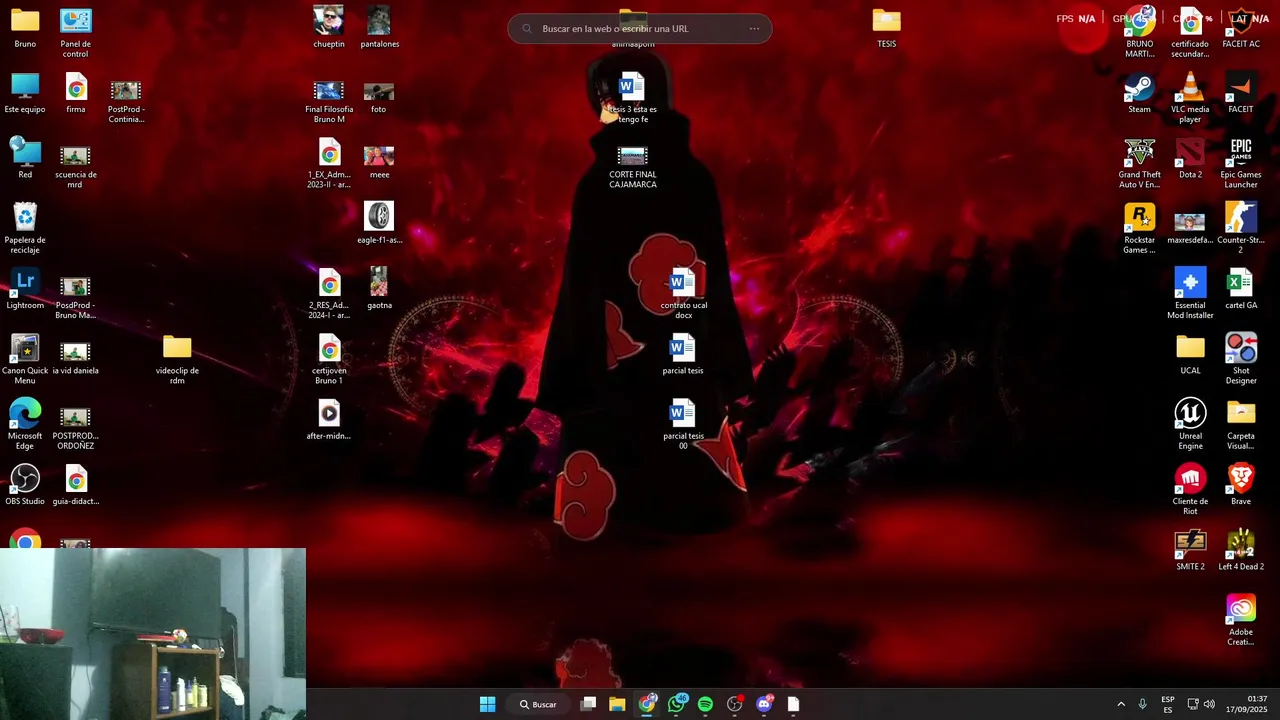Open parcial tesis 00 Word document
This screenshot has width=1280, height=720.
683,424
